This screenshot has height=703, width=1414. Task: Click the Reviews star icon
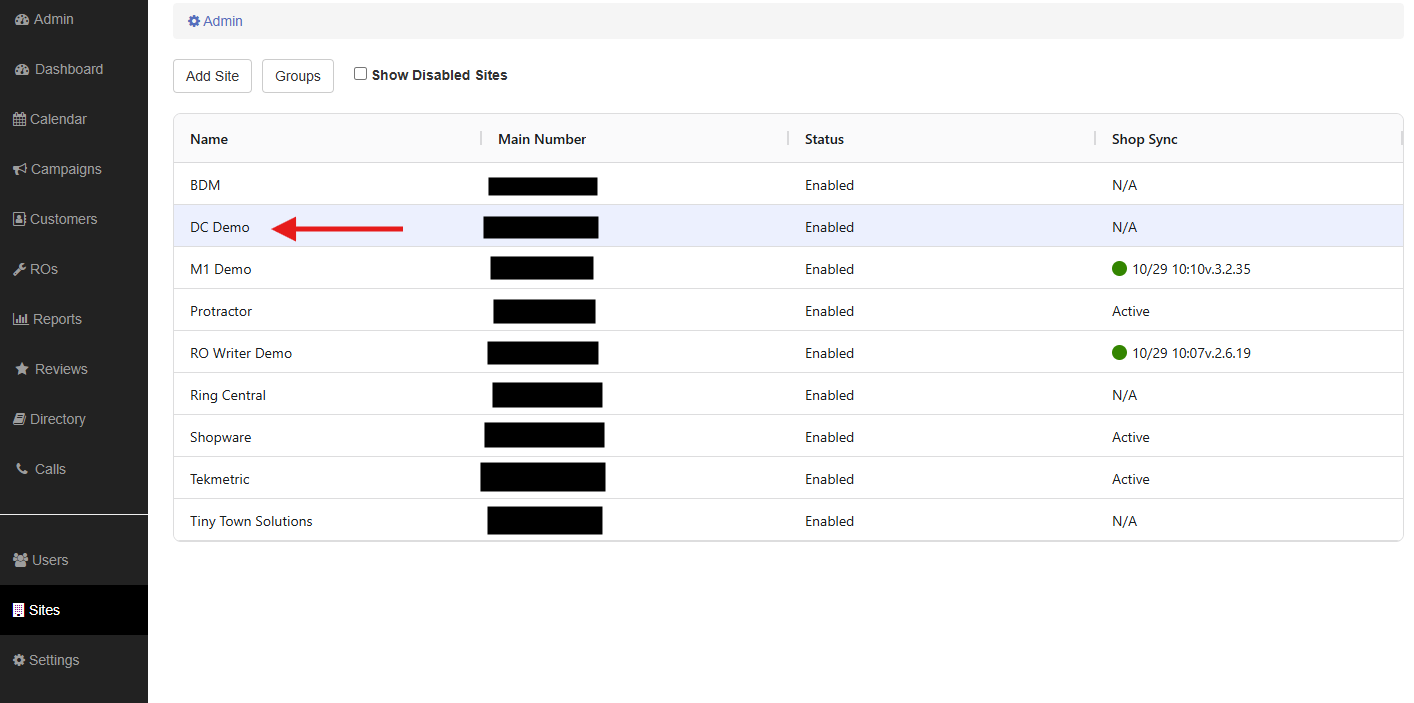(22, 369)
